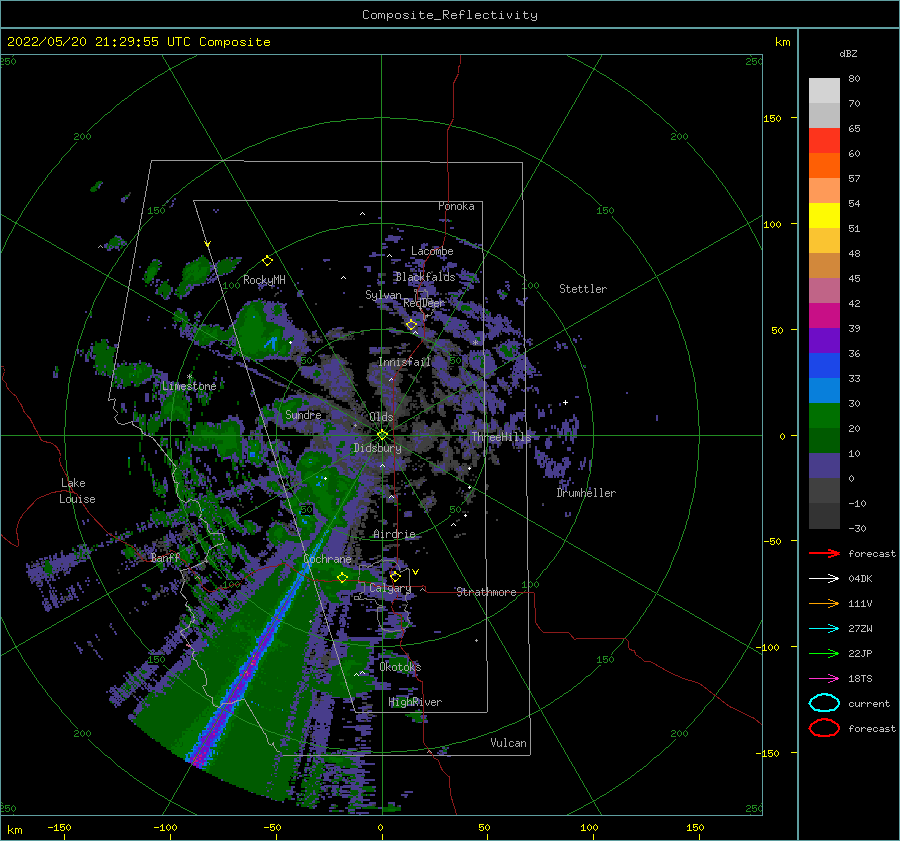Click the 80 value on dBZ scale

tap(854, 79)
